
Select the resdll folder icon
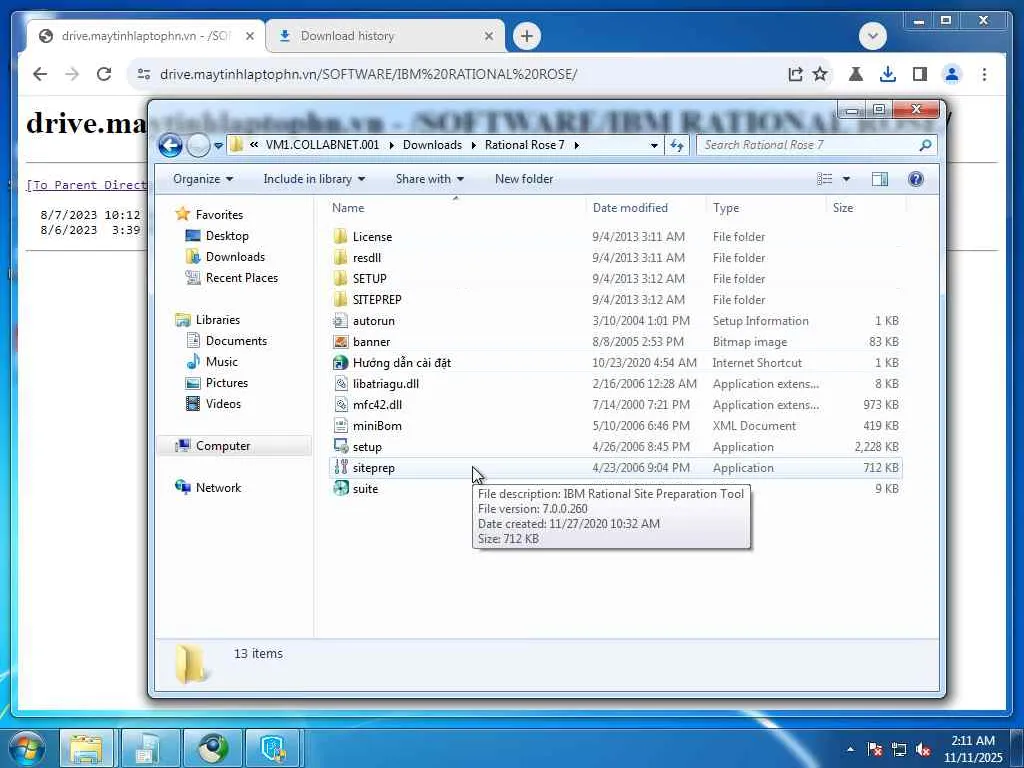(x=340, y=257)
